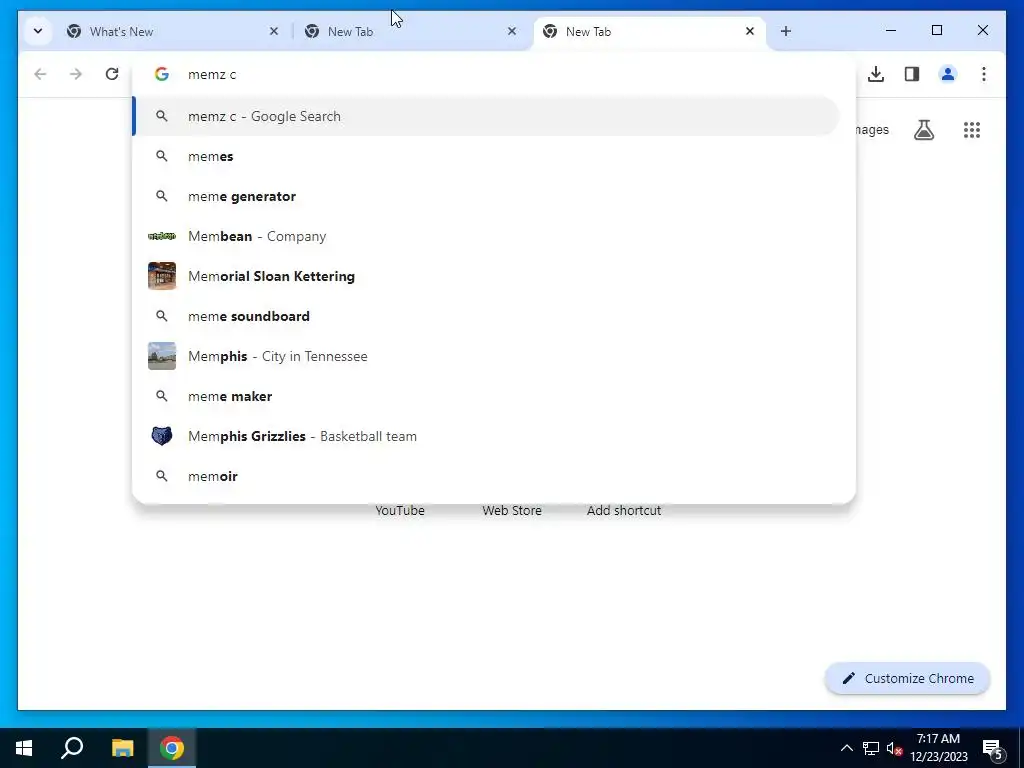
Task: Click the muted volume tray icon
Action: (x=894, y=748)
